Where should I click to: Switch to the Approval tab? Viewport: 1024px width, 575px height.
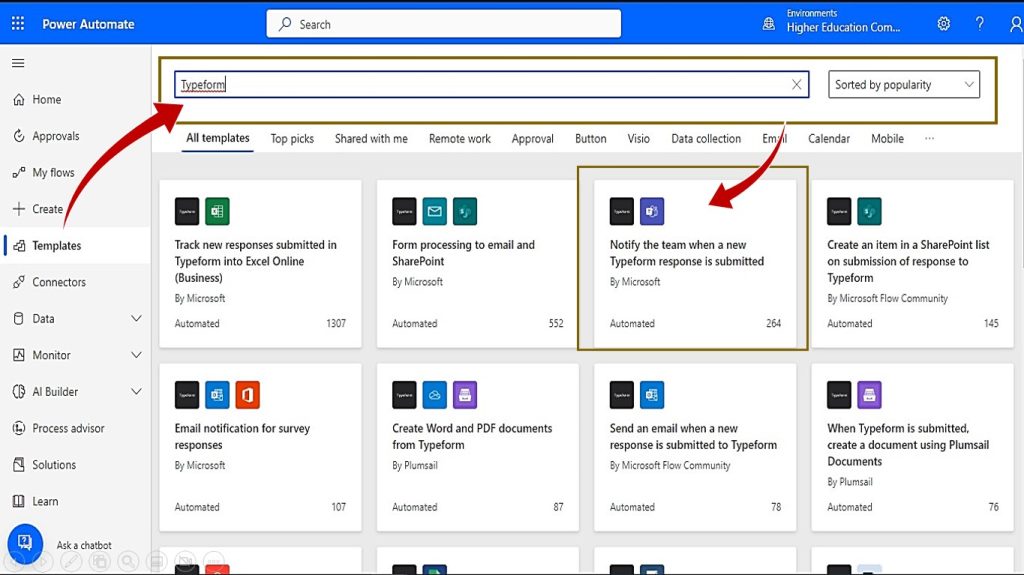(x=532, y=139)
